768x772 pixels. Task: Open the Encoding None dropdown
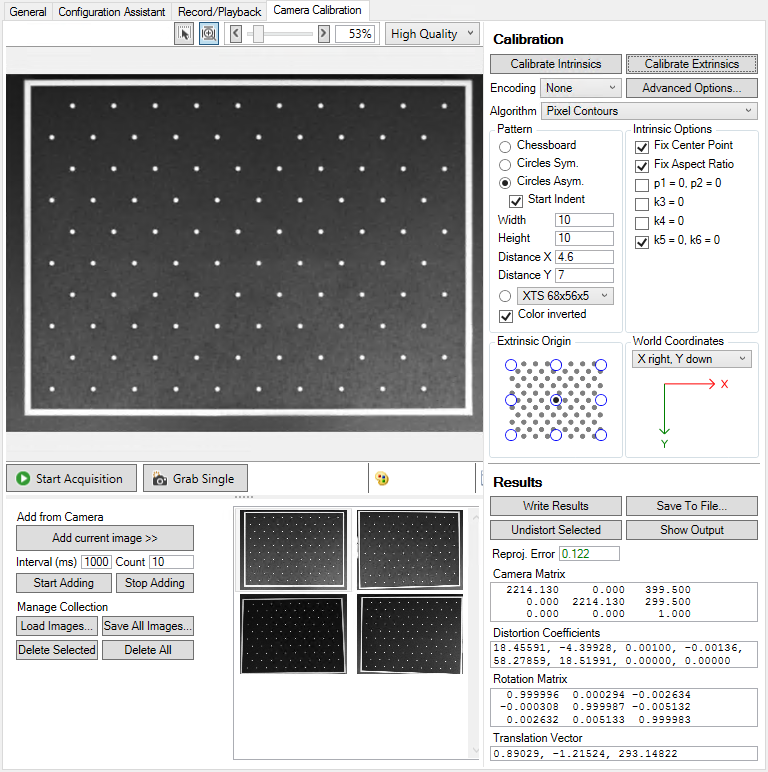(581, 88)
